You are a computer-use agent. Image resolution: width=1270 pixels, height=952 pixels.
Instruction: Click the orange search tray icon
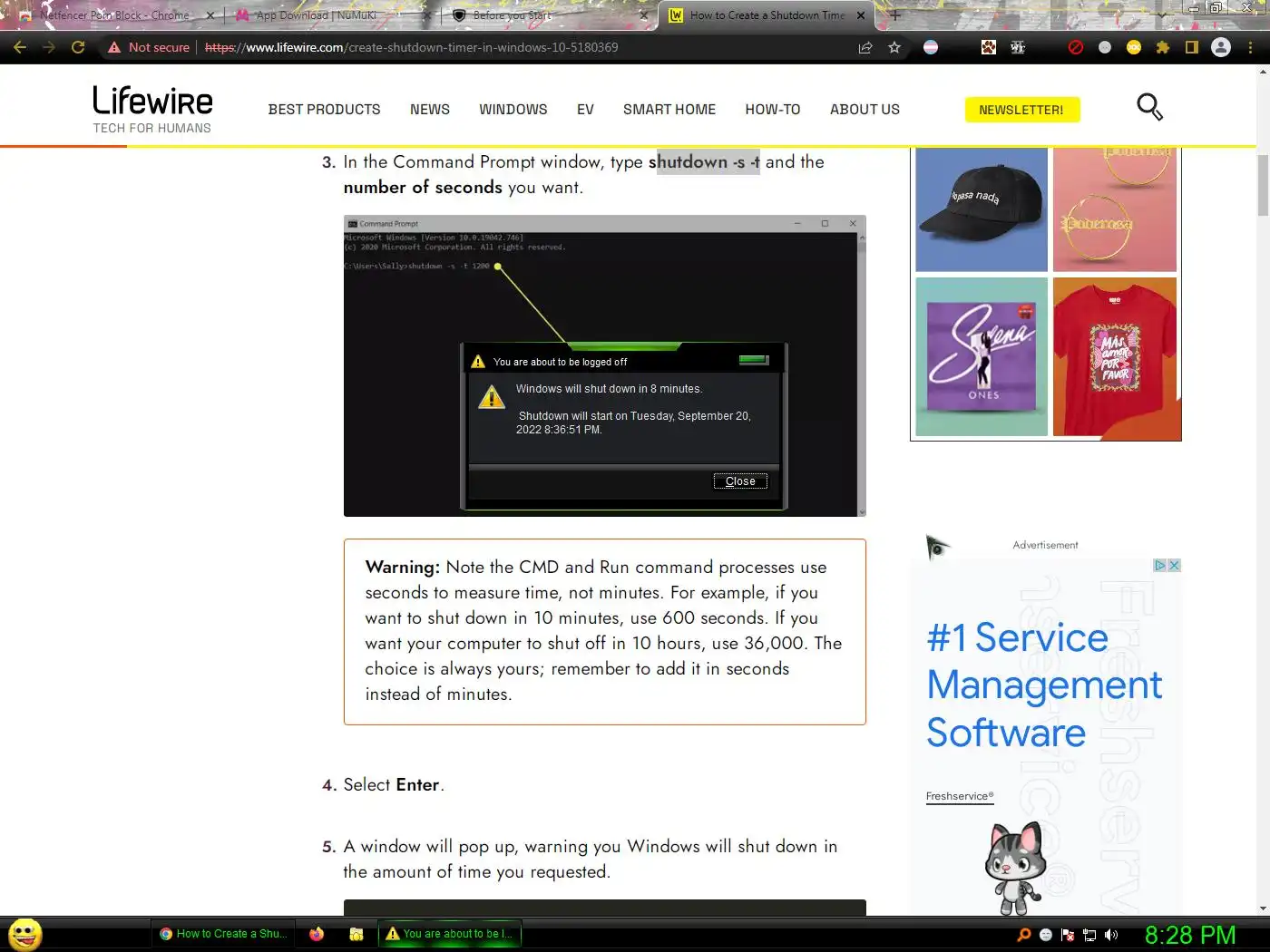[x=1024, y=935]
